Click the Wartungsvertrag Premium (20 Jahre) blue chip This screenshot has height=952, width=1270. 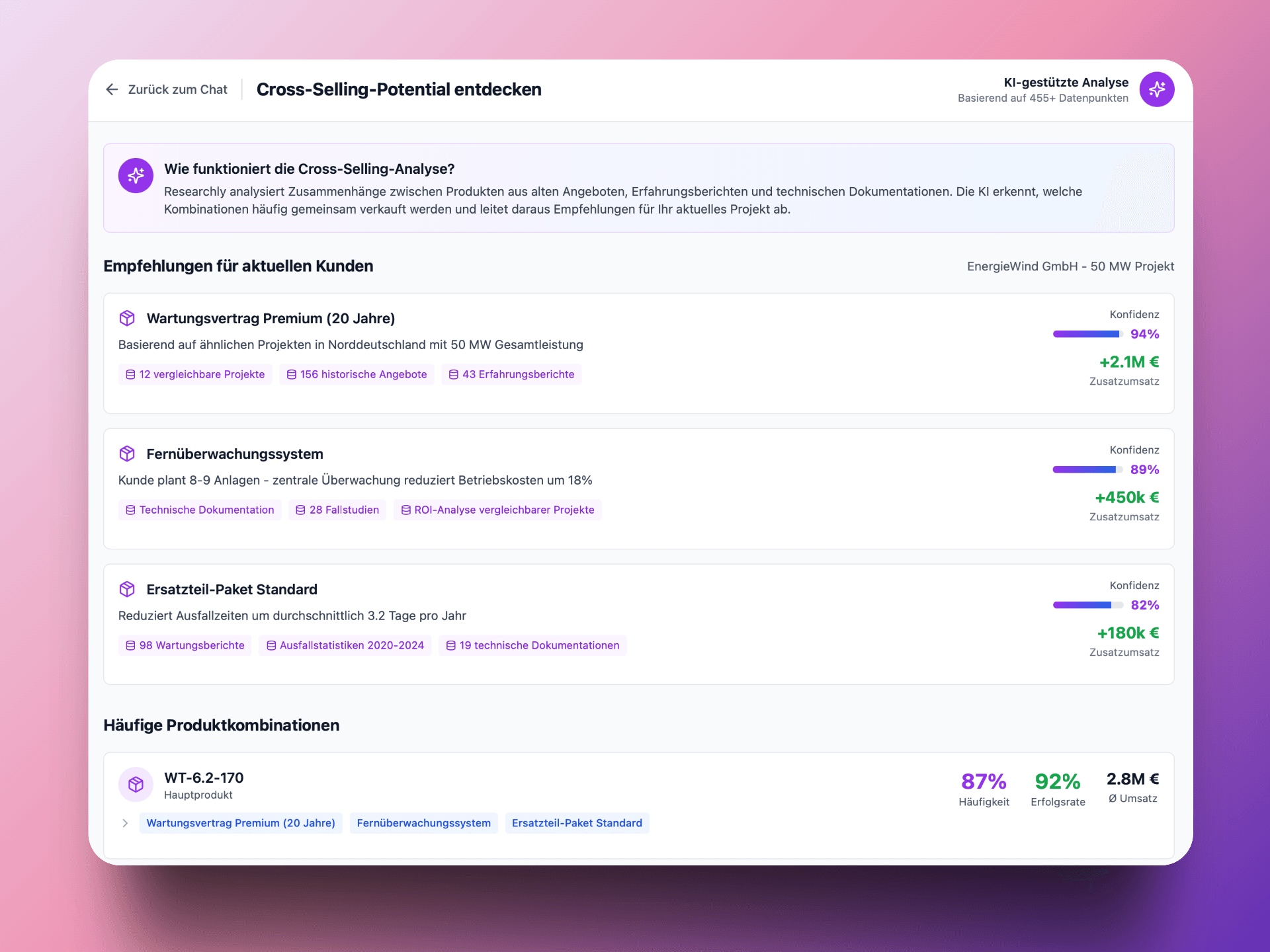[241, 823]
